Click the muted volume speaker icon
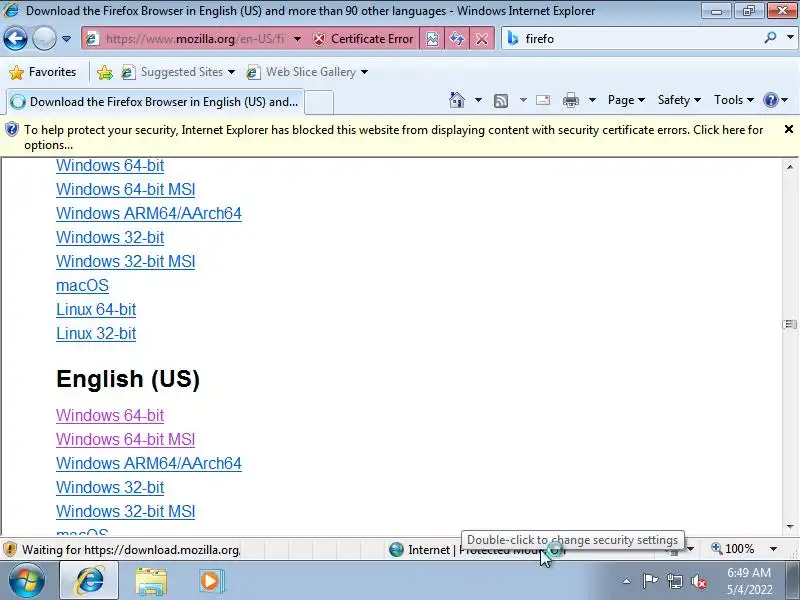 coord(698,581)
